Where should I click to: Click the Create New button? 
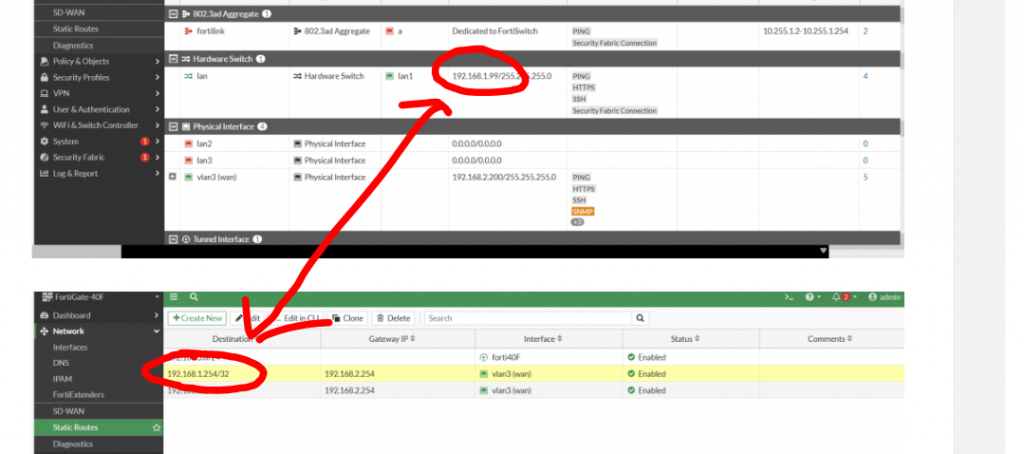[197, 318]
